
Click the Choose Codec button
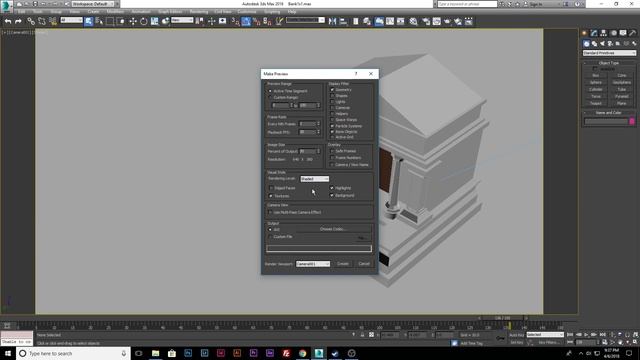(333, 229)
